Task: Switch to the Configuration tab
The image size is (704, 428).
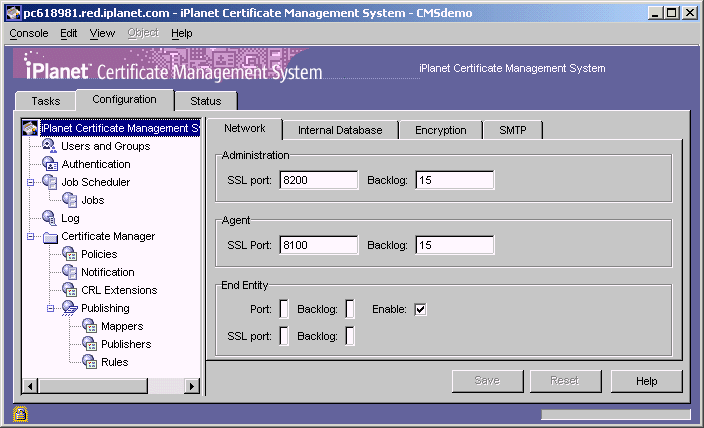Action: coord(124,99)
